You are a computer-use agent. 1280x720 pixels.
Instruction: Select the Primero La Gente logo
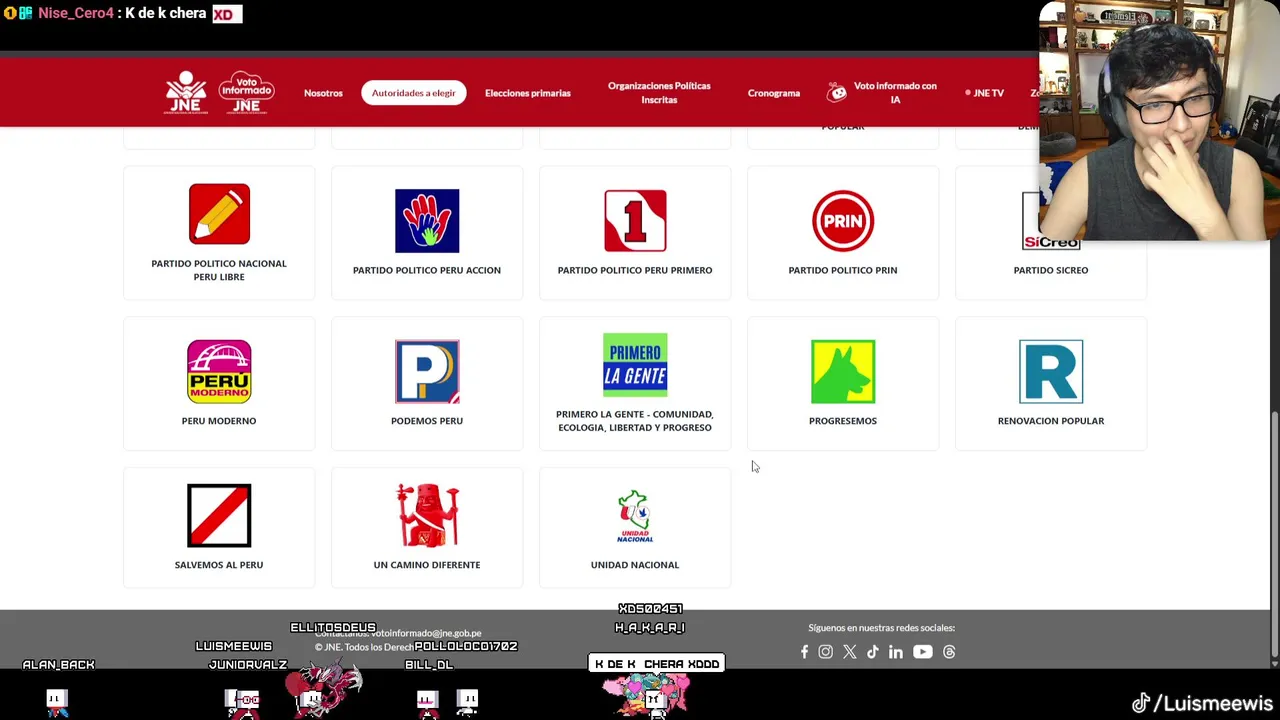click(x=635, y=365)
